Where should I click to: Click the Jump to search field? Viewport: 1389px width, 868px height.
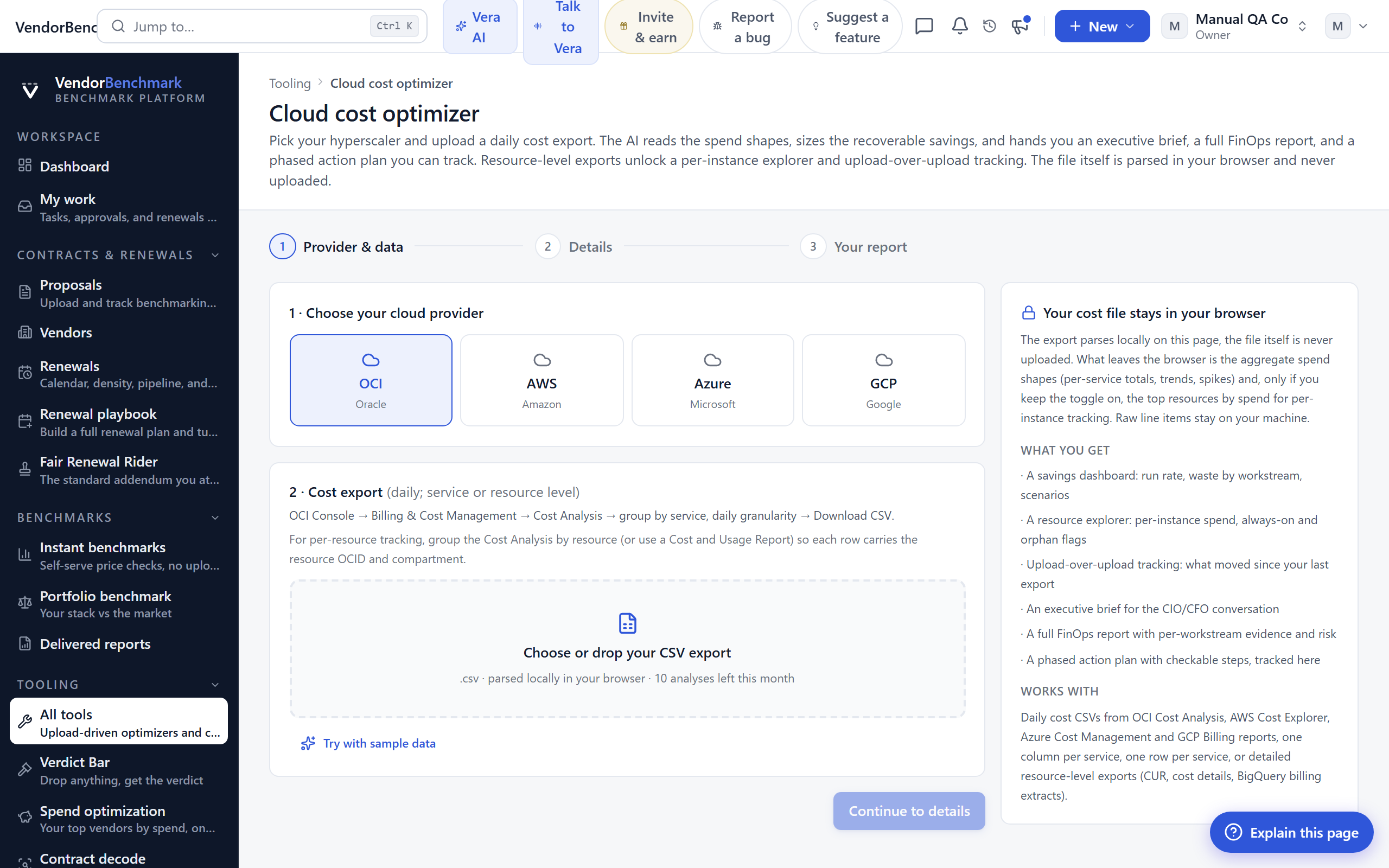pos(262,27)
